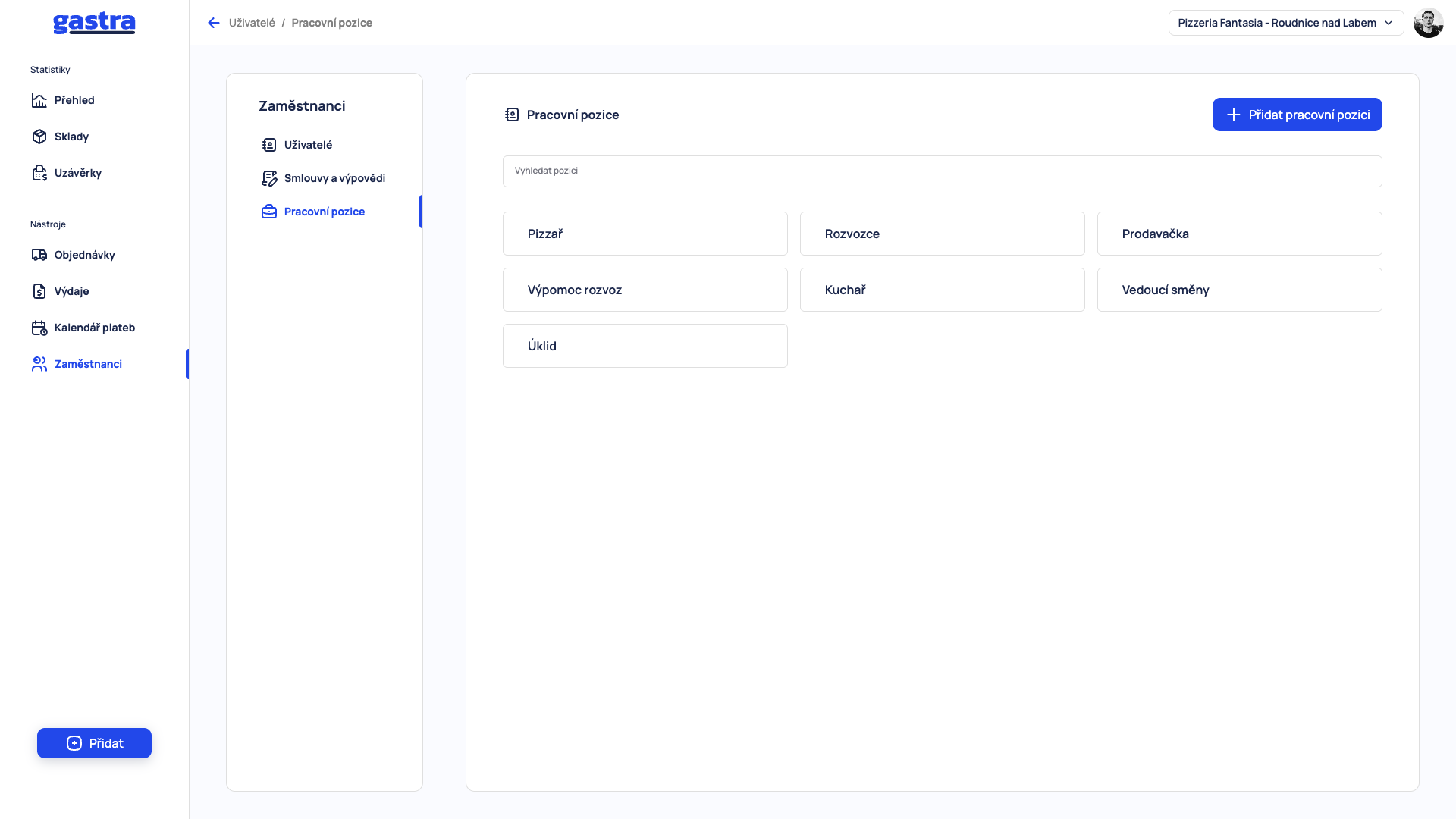Screen dimensions: 1456x819
Task: Open the Úklid position card
Action: pyautogui.click(x=645, y=346)
